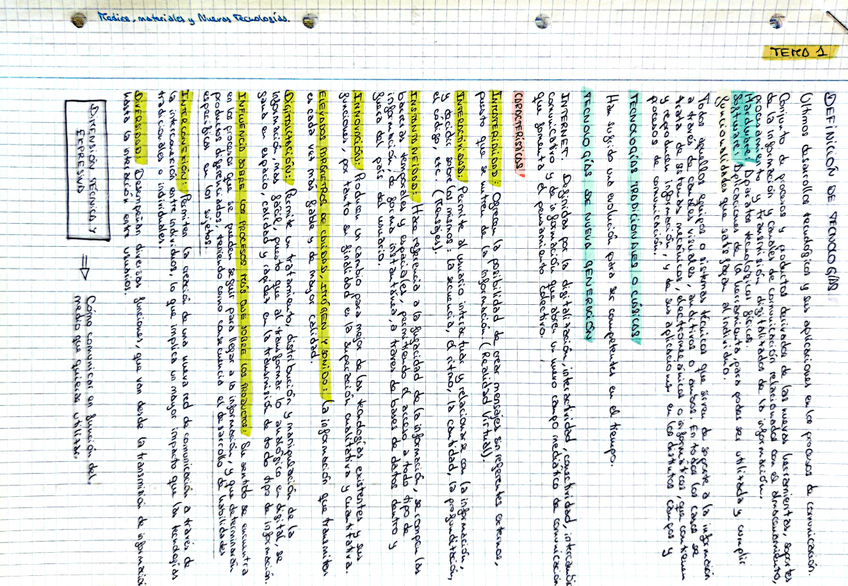Click the highlighted "INFLUENCIA SOBRE LOS PROCESOS" line

242,264
